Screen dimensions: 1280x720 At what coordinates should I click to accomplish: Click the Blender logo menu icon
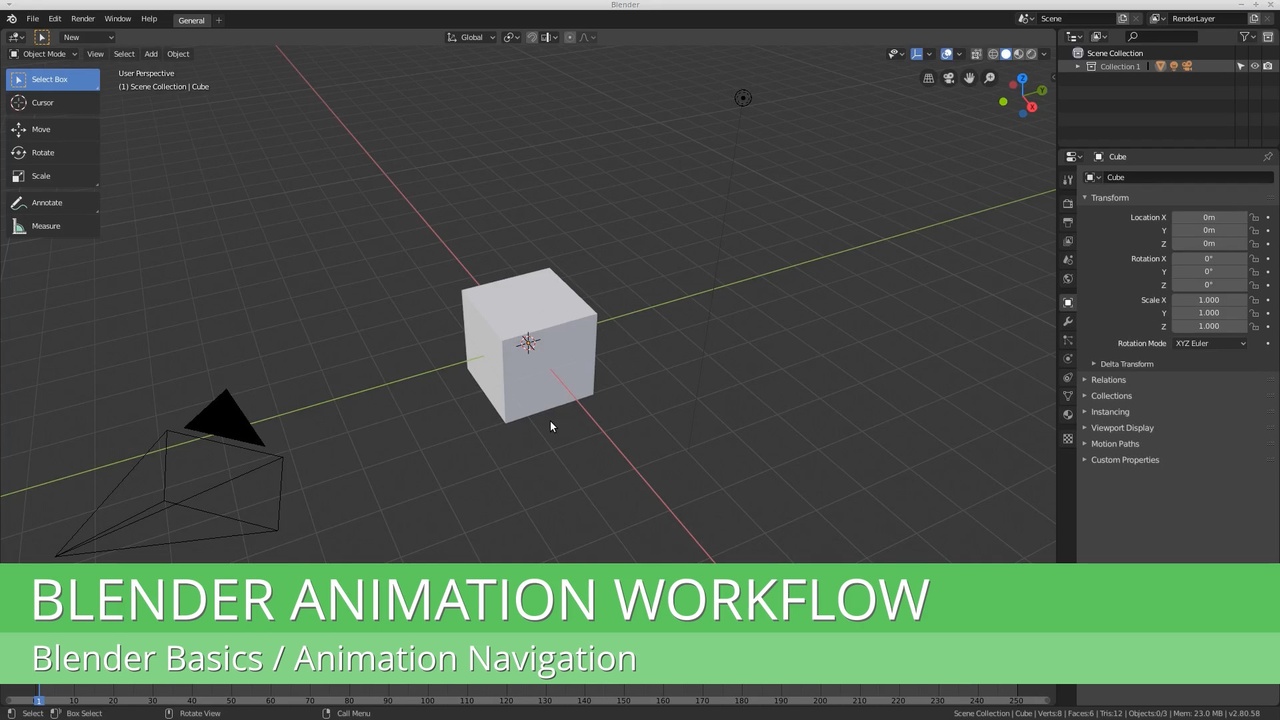click(x=11, y=19)
